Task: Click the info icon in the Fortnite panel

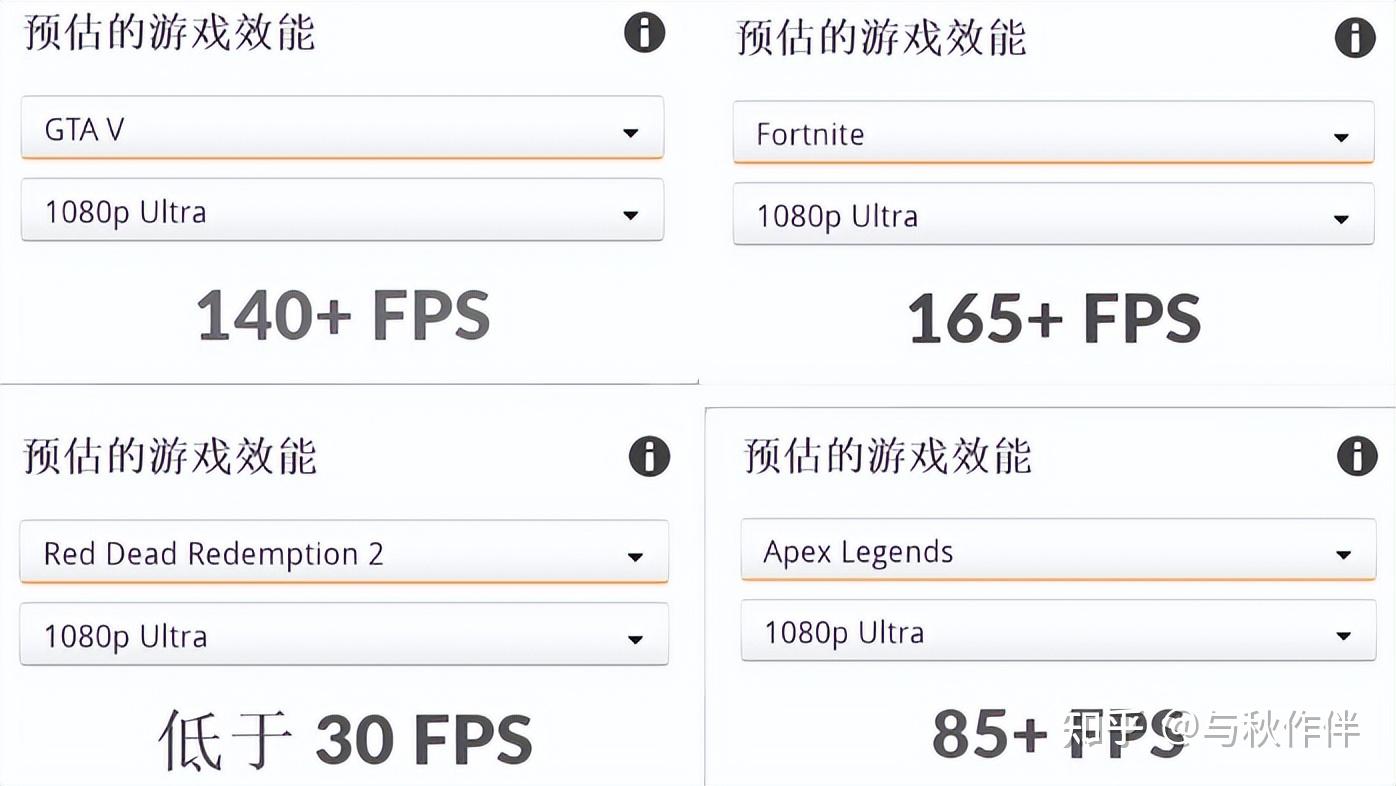Action: click(x=1355, y=38)
